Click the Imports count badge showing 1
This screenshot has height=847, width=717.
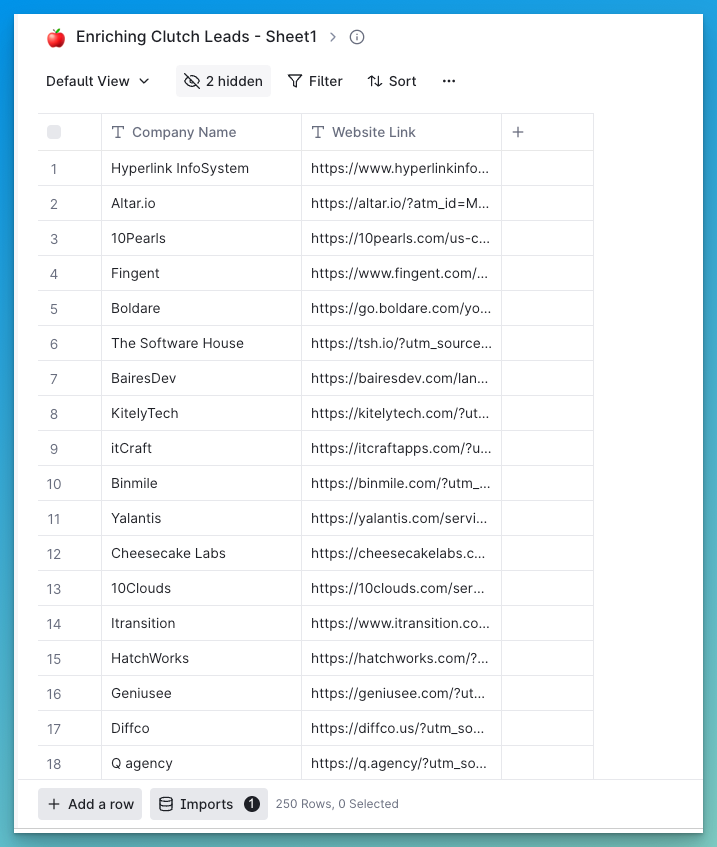click(251, 804)
